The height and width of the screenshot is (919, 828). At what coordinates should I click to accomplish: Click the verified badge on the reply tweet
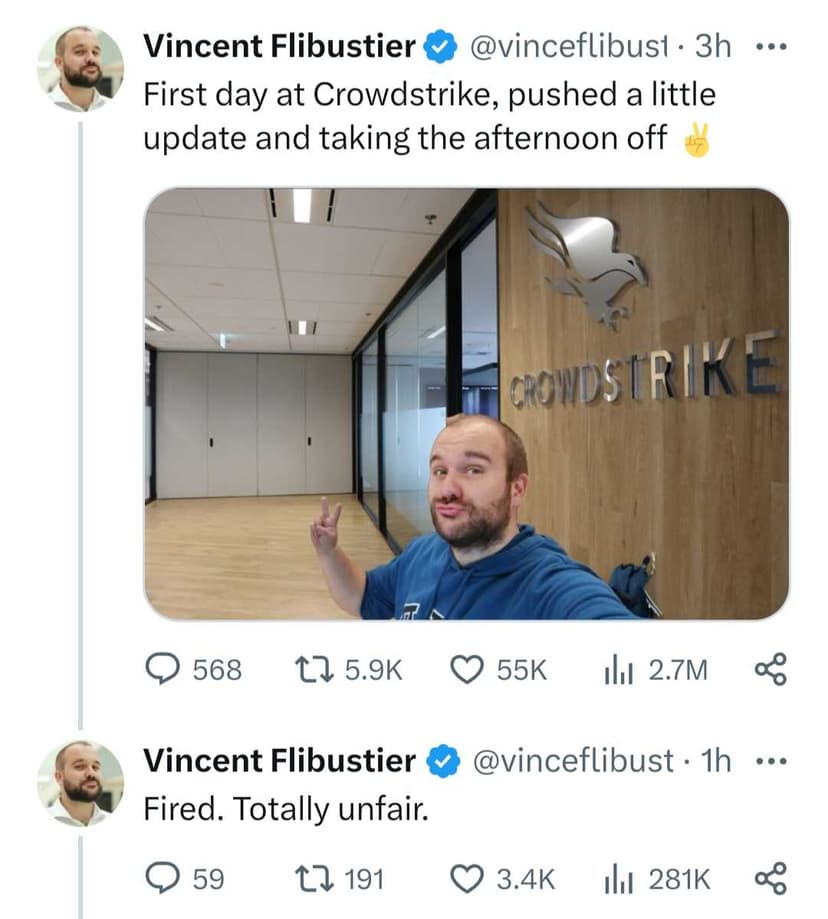coord(441,760)
